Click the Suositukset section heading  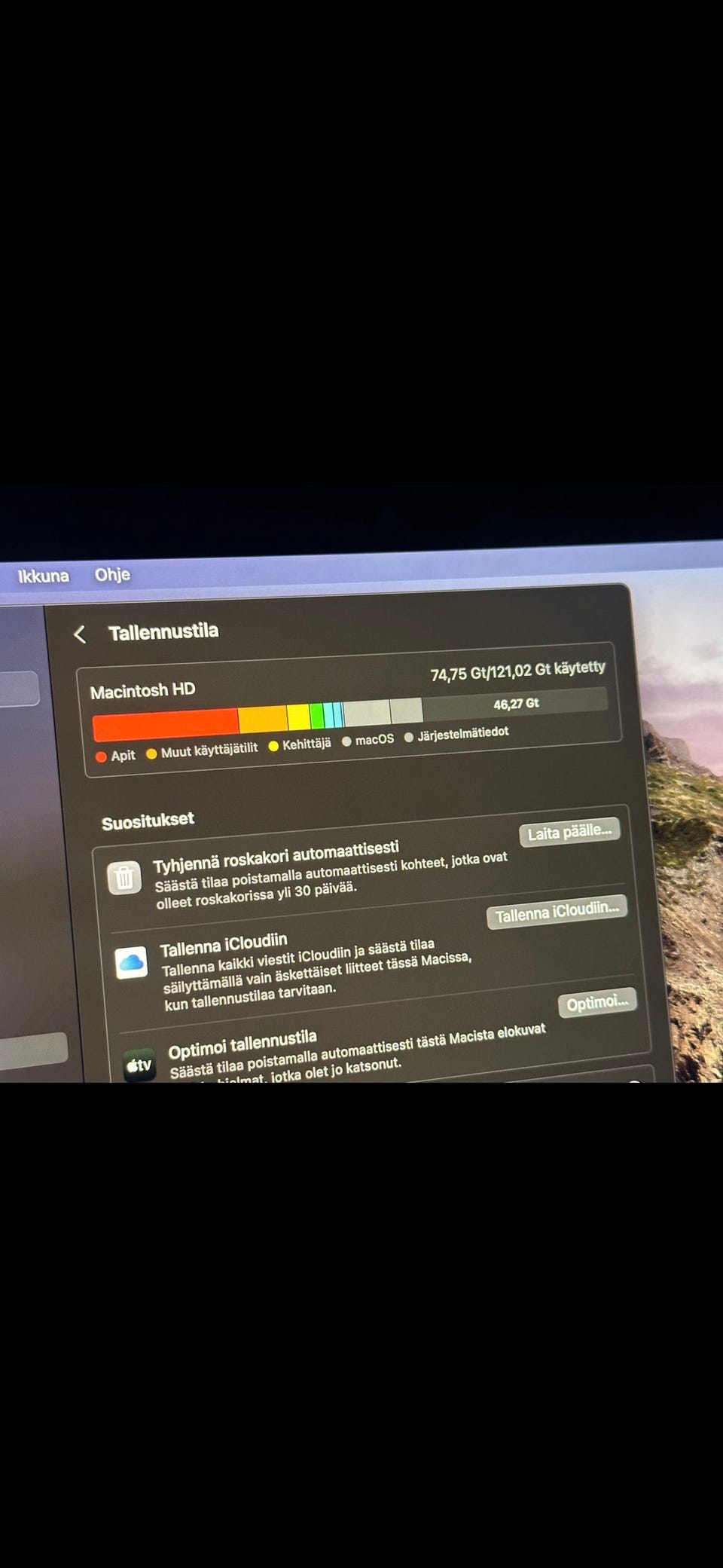[x=148, y=821]
